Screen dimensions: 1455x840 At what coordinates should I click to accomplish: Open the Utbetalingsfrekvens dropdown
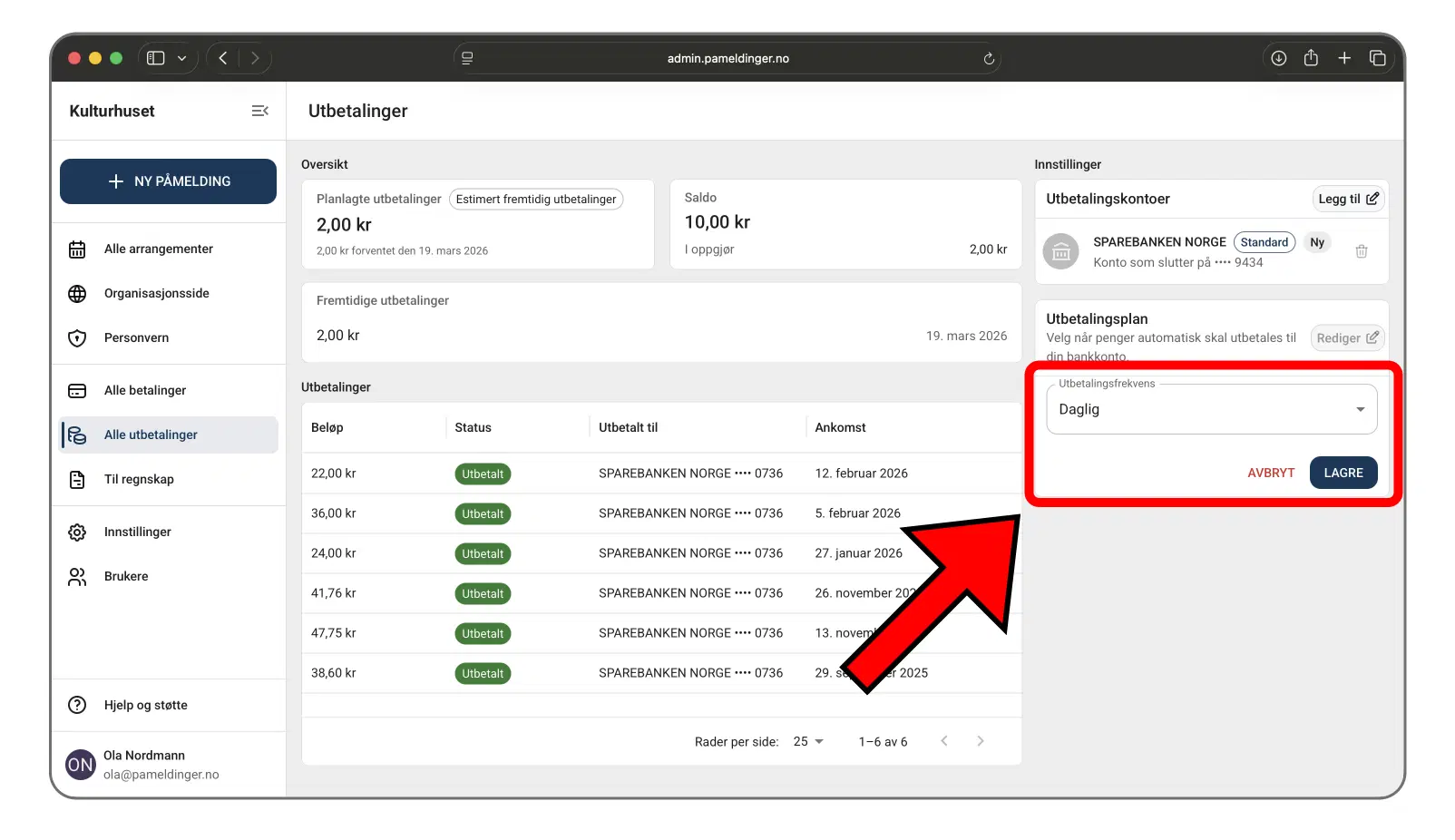pos(1211,409)
